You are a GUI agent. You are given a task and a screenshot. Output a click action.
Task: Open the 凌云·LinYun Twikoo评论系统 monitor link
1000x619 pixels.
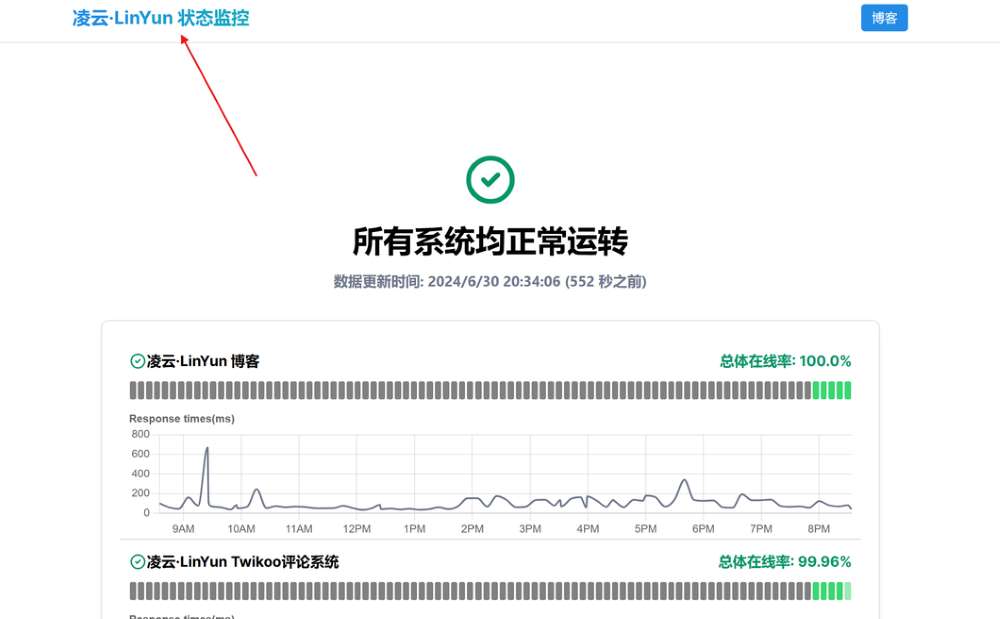(x=243, y=562)
